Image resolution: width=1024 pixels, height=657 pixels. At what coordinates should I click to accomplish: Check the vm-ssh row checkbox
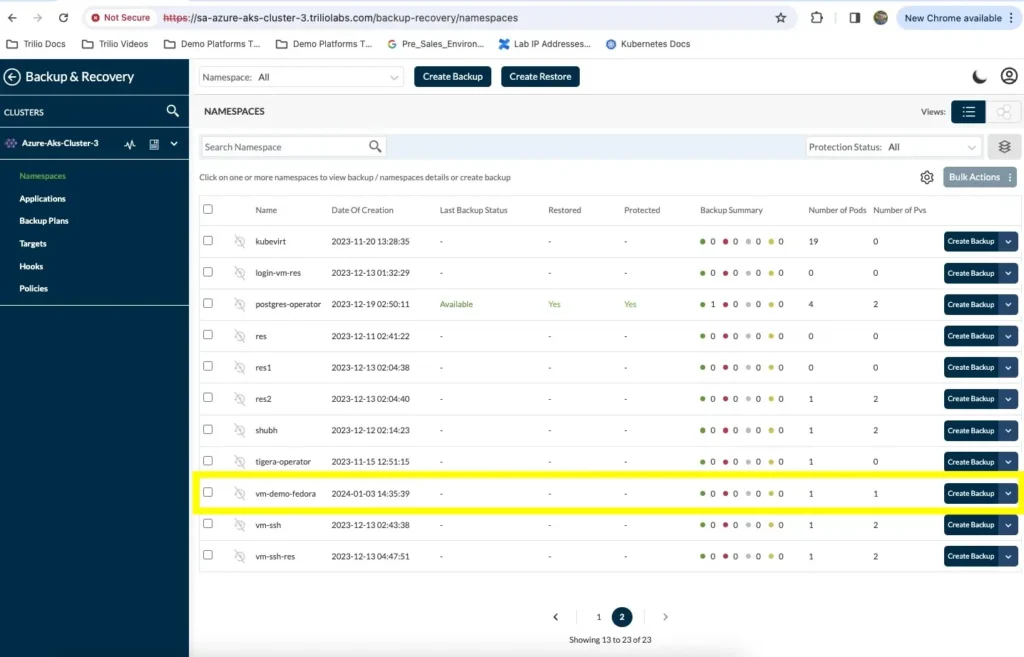pos(208,523)
